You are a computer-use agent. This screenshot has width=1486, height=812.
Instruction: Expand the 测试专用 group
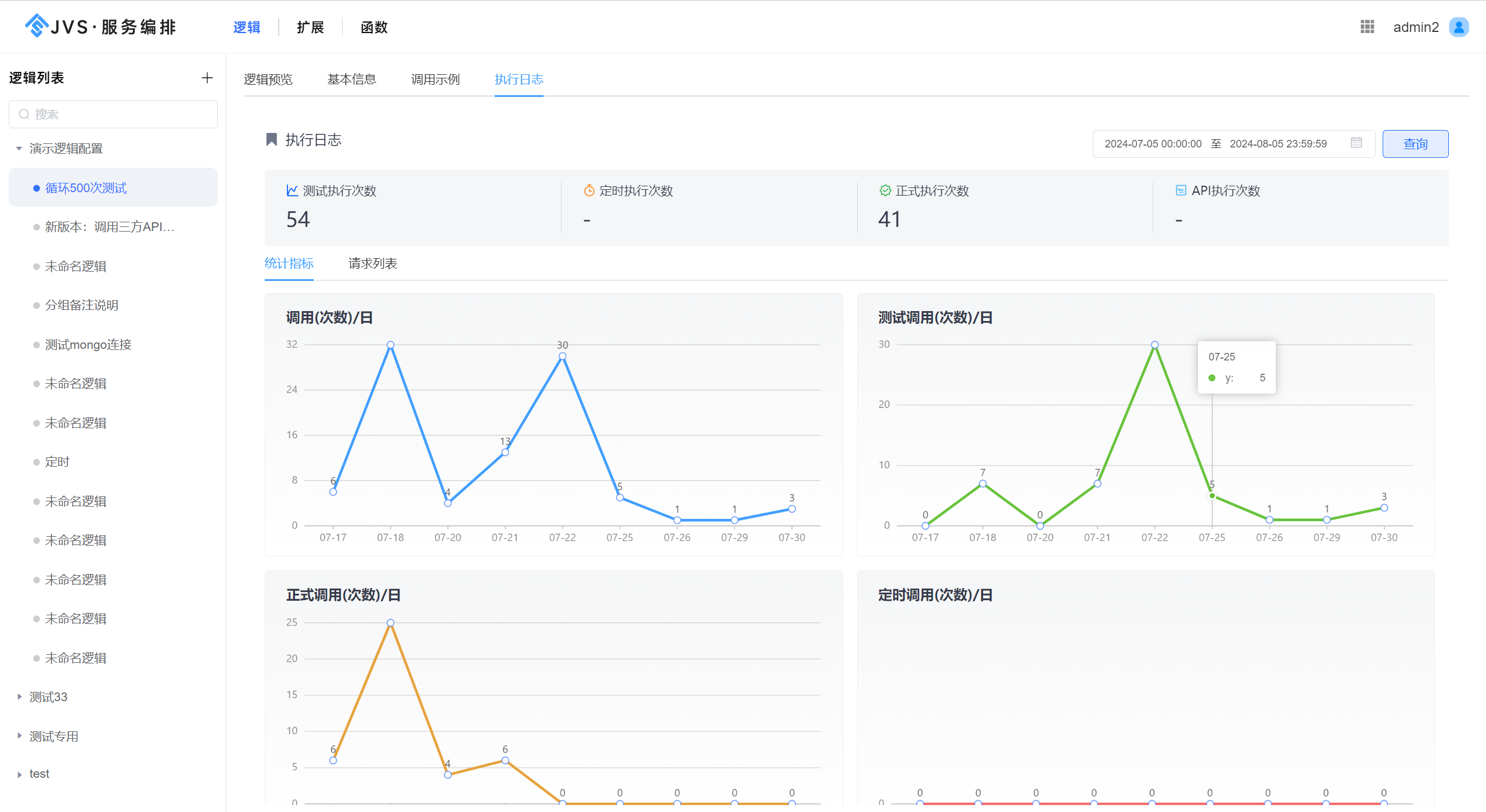point(19,736)
